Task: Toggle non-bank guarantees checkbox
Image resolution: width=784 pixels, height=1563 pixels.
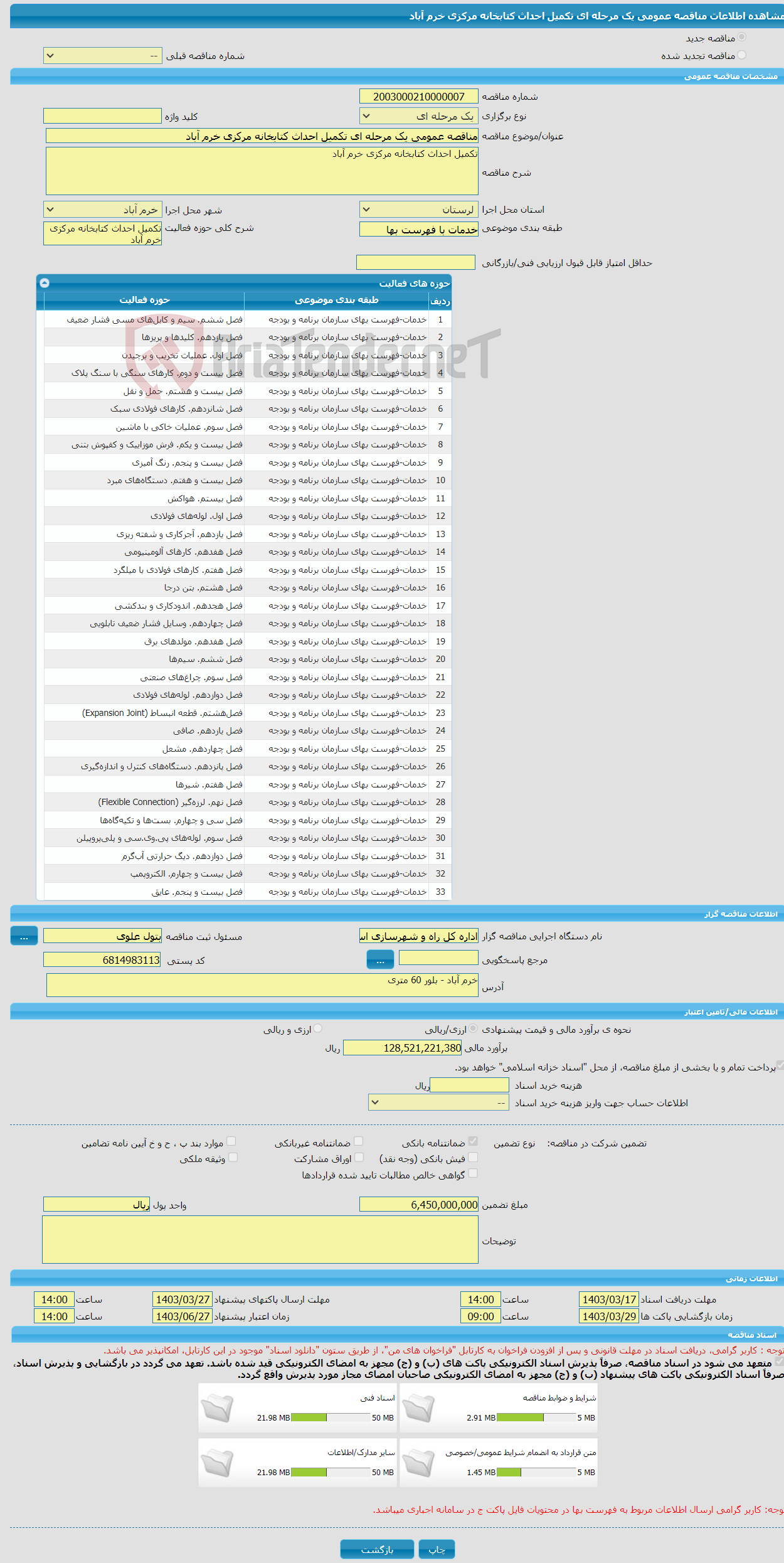Action: pos(359,1141)
